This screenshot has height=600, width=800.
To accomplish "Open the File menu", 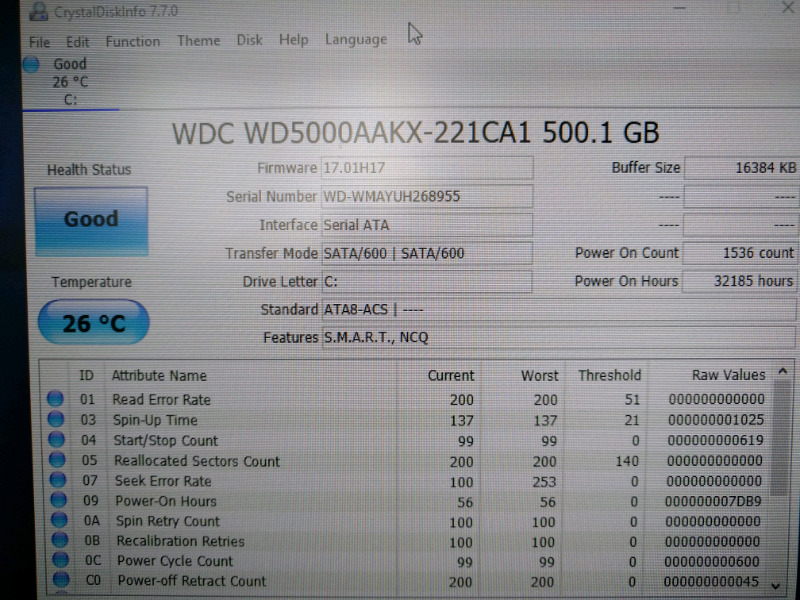I will [39, 42].
